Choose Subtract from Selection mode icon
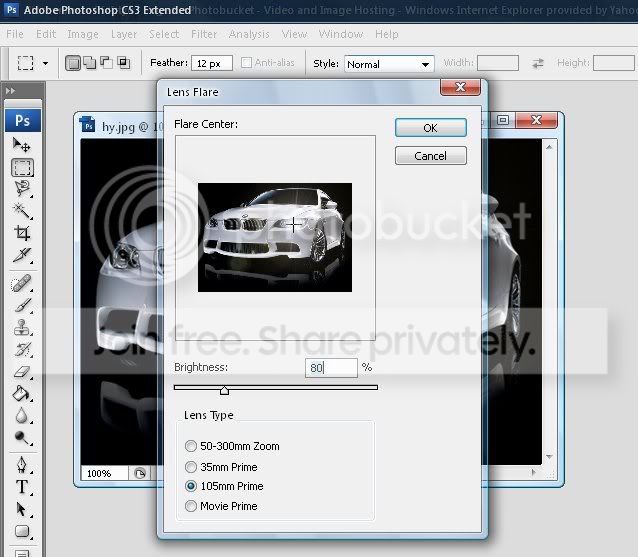 pos(106,63)
